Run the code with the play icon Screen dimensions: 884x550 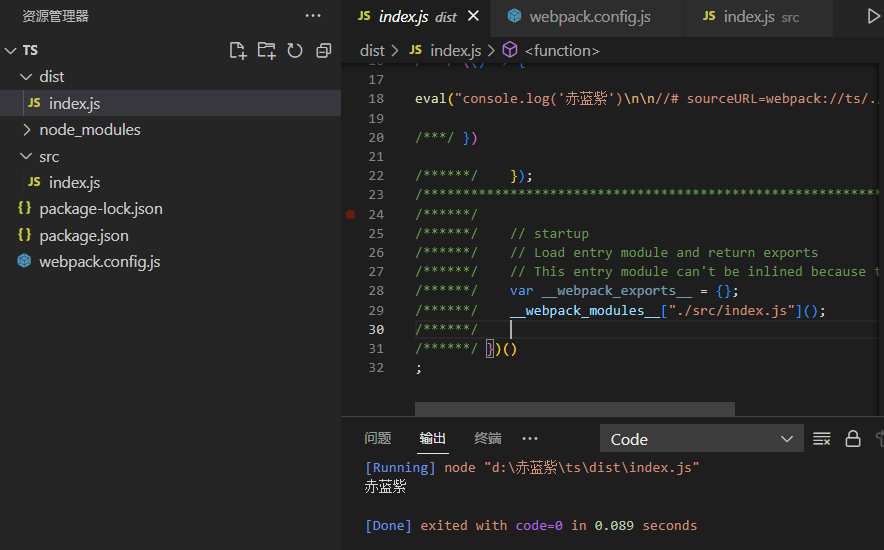[873, 16]
